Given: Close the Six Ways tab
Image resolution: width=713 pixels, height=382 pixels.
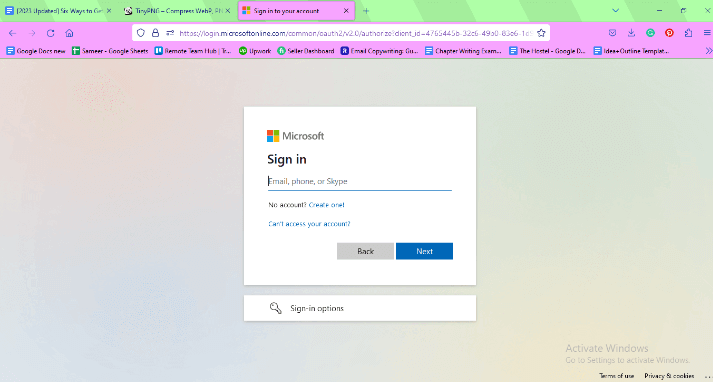Looking at the screenshot, I should coord(109,10).
